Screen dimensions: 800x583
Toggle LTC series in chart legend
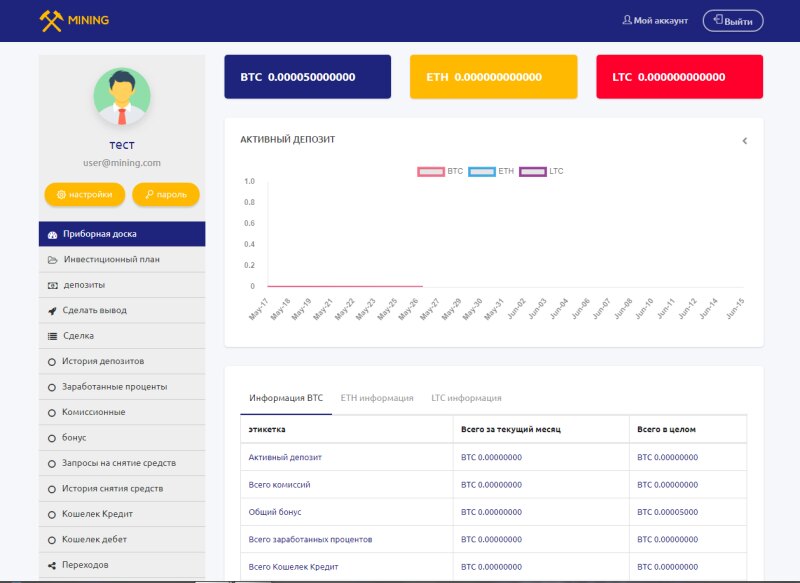[x=532, y=172]
